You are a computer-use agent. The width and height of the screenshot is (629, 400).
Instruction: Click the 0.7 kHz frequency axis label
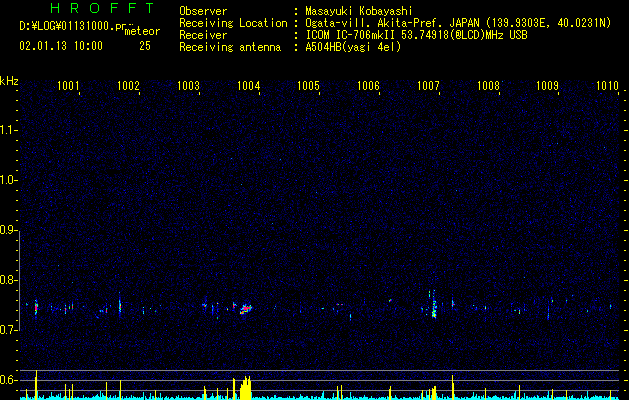point(9,330)
